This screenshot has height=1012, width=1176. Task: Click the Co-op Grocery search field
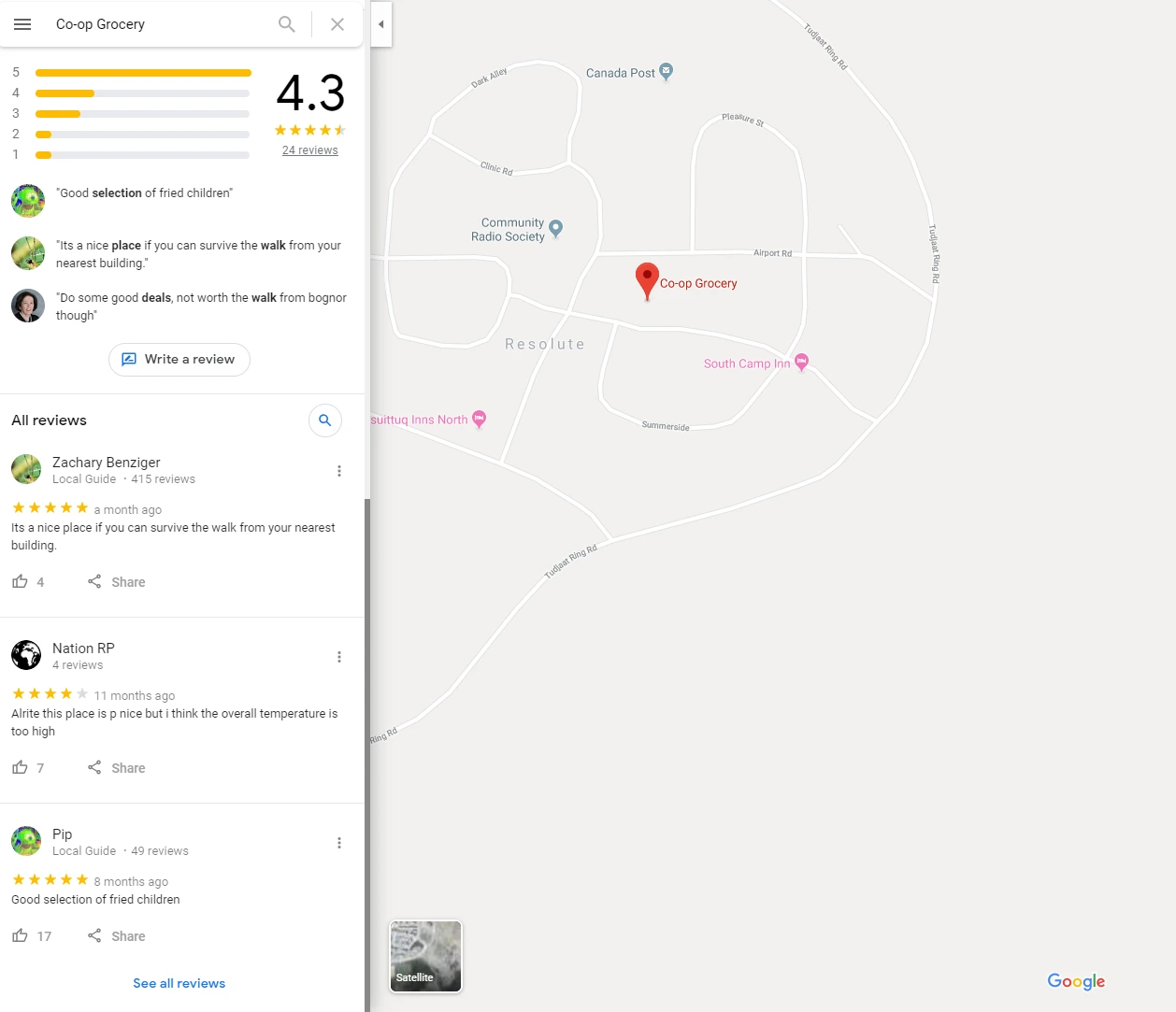159,24
